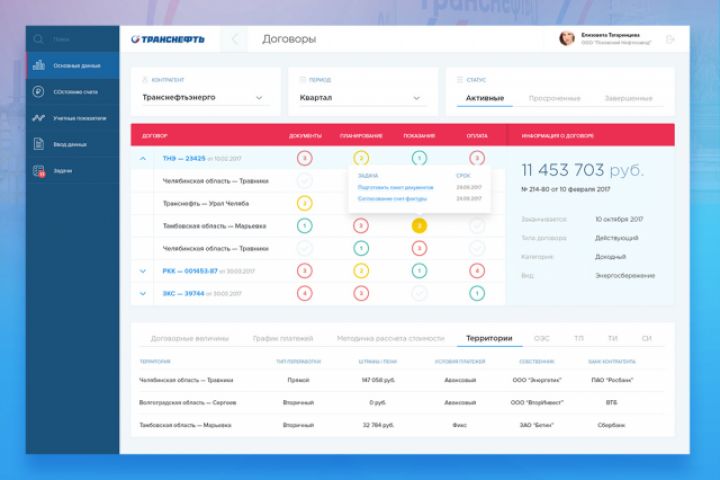
Task: Click РКК — 001453-87 Планирование yellow badge
Action: (x=361, y=271)
